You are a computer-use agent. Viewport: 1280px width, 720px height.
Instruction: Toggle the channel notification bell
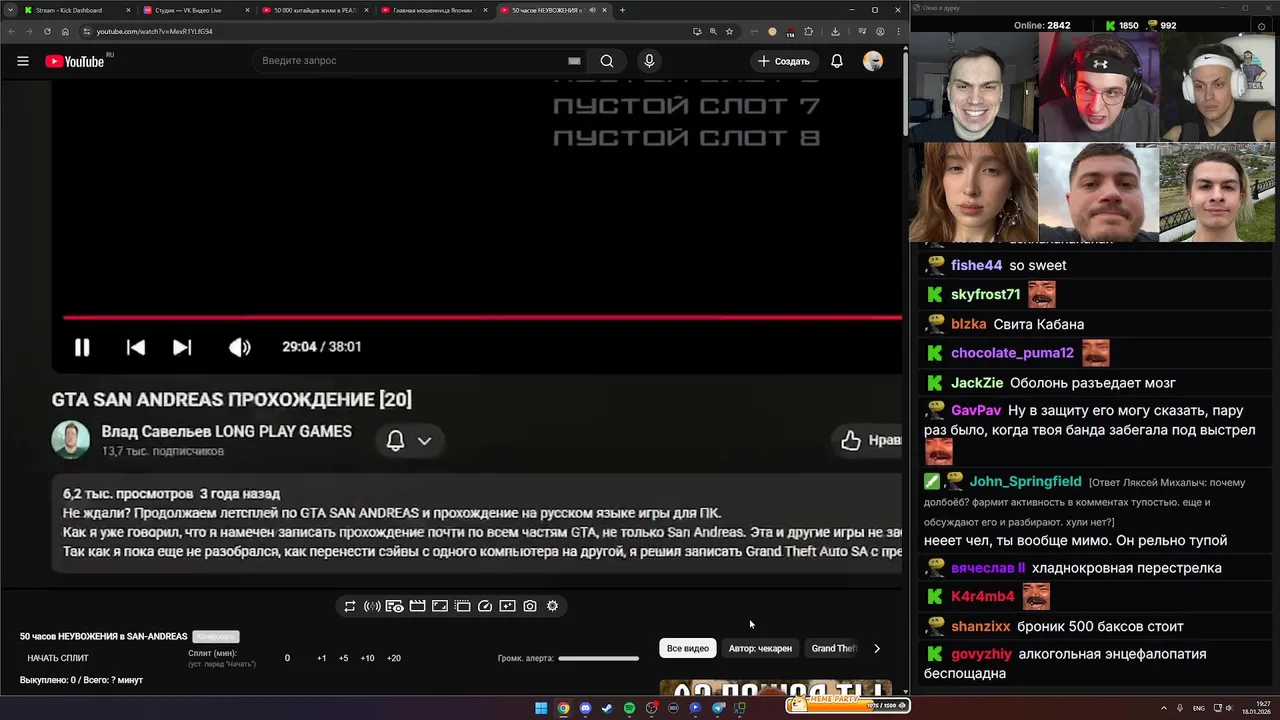pos(395,440)
